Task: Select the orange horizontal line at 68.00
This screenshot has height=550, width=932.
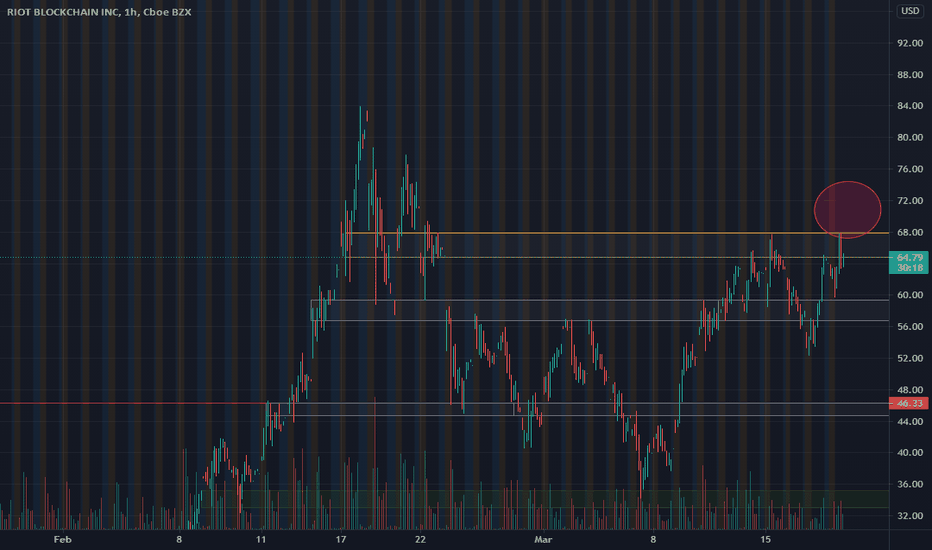Action: [x=618, y=232]
